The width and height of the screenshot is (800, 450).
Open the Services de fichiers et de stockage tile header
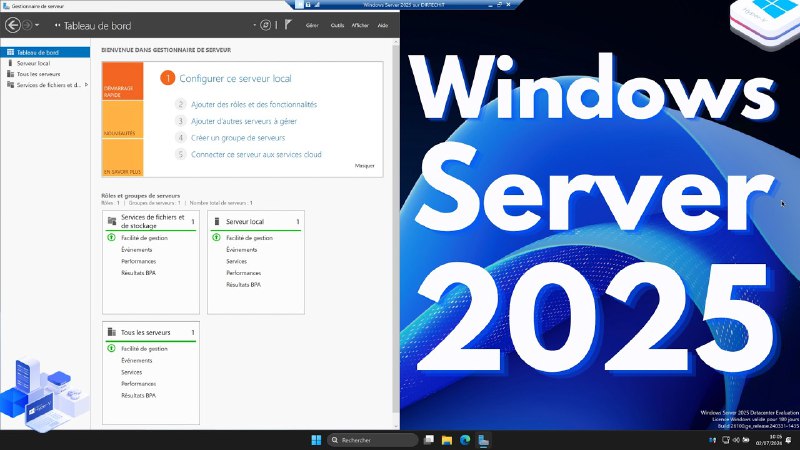click(x=151, y=221)
